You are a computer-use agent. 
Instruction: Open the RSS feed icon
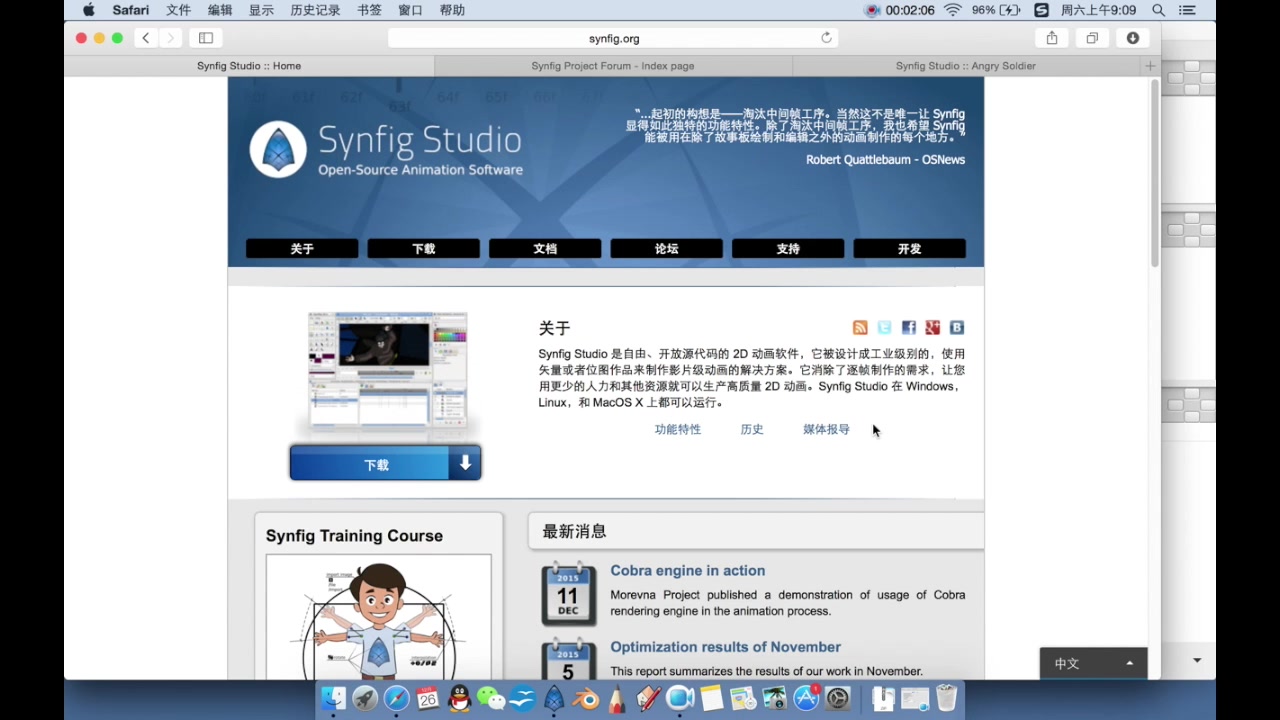click(x=860, y=328)
